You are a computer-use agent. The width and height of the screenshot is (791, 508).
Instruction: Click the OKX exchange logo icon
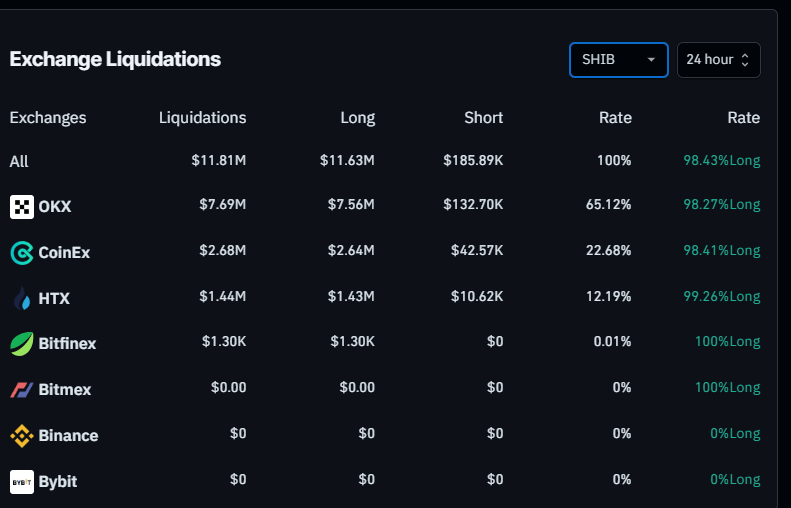click(21, 207)
